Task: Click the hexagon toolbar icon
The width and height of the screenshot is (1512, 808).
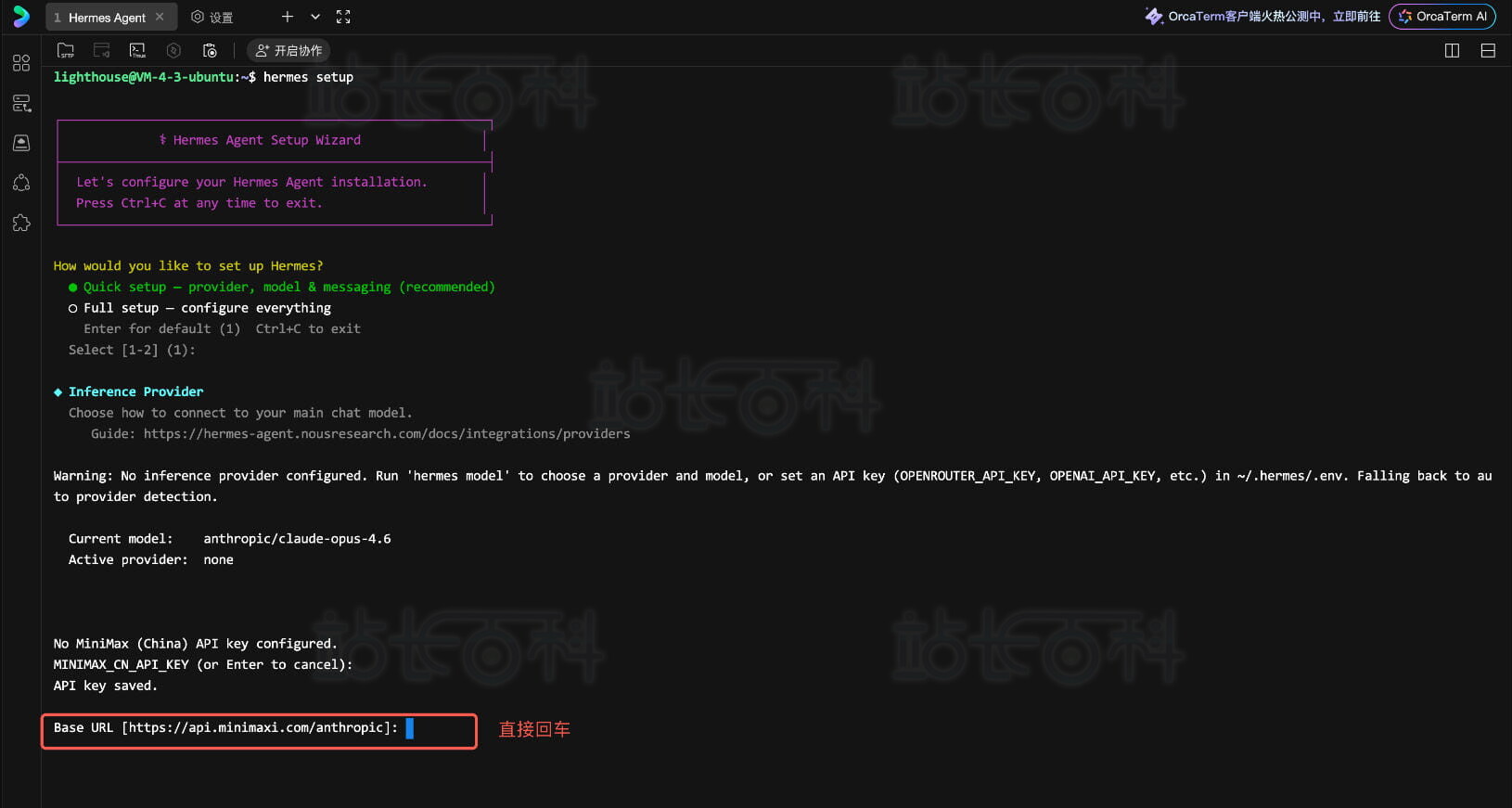Action: pyautogui.click(x=173, y=50)
